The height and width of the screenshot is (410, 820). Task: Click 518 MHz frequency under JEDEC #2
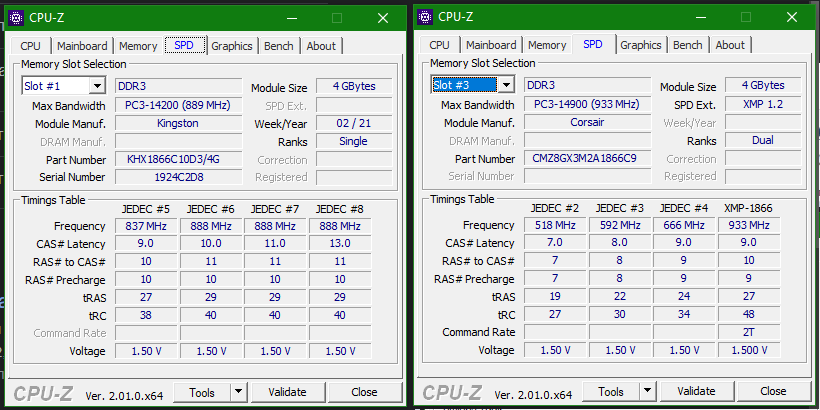click(x=555, y=225)
